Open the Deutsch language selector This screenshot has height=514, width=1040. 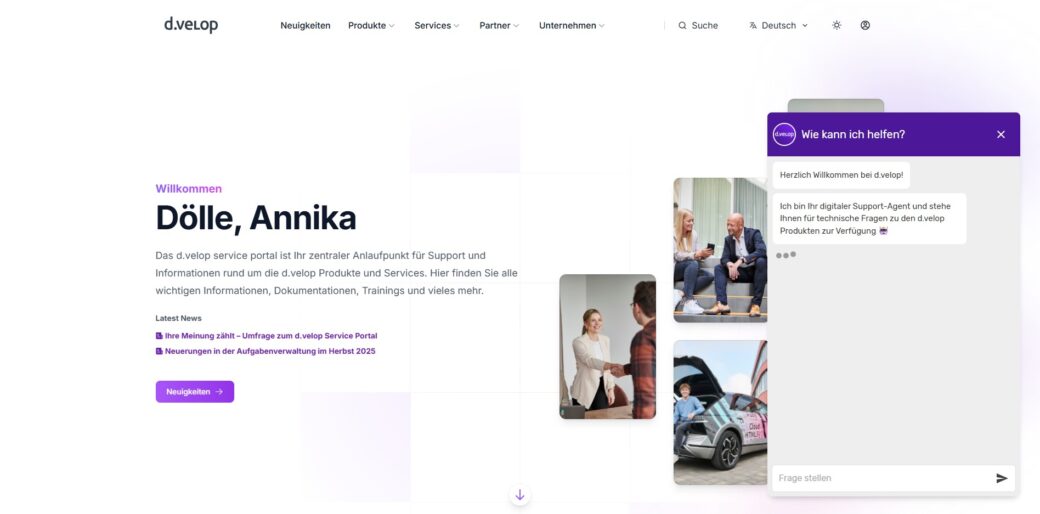(x=778, y=26)
